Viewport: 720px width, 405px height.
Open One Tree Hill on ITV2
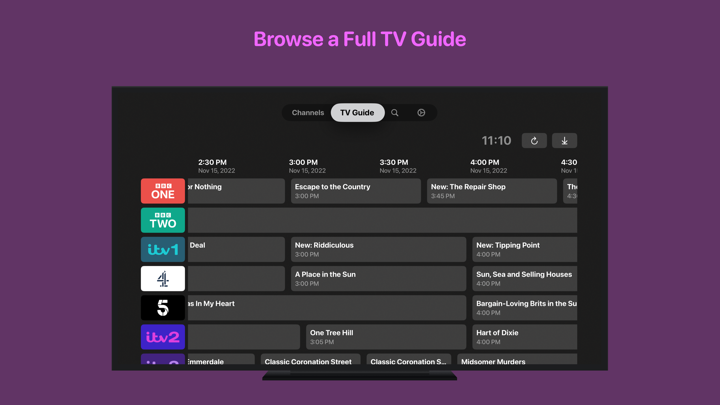[x=386, y=337]
